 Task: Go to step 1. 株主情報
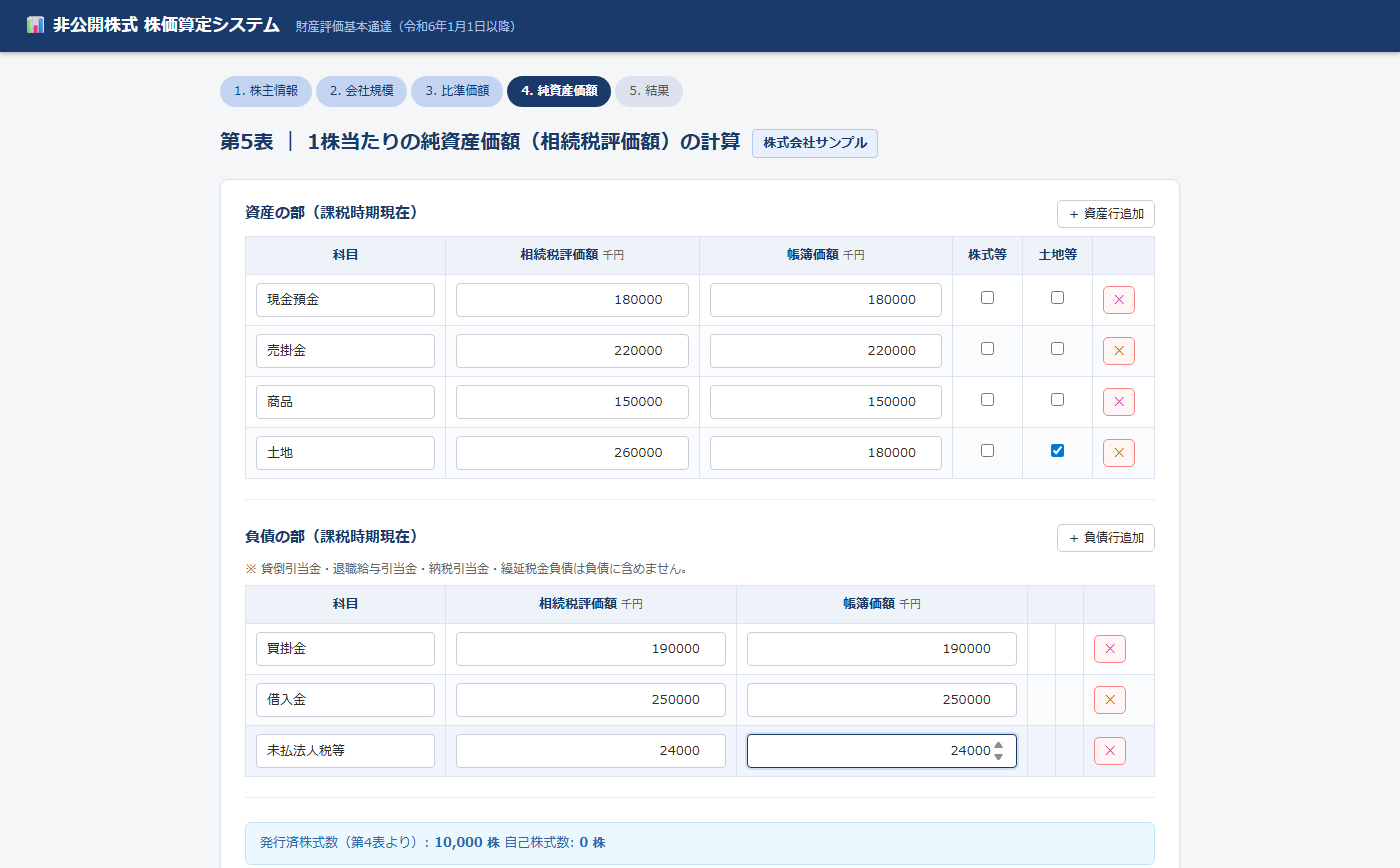click(266, 91)
